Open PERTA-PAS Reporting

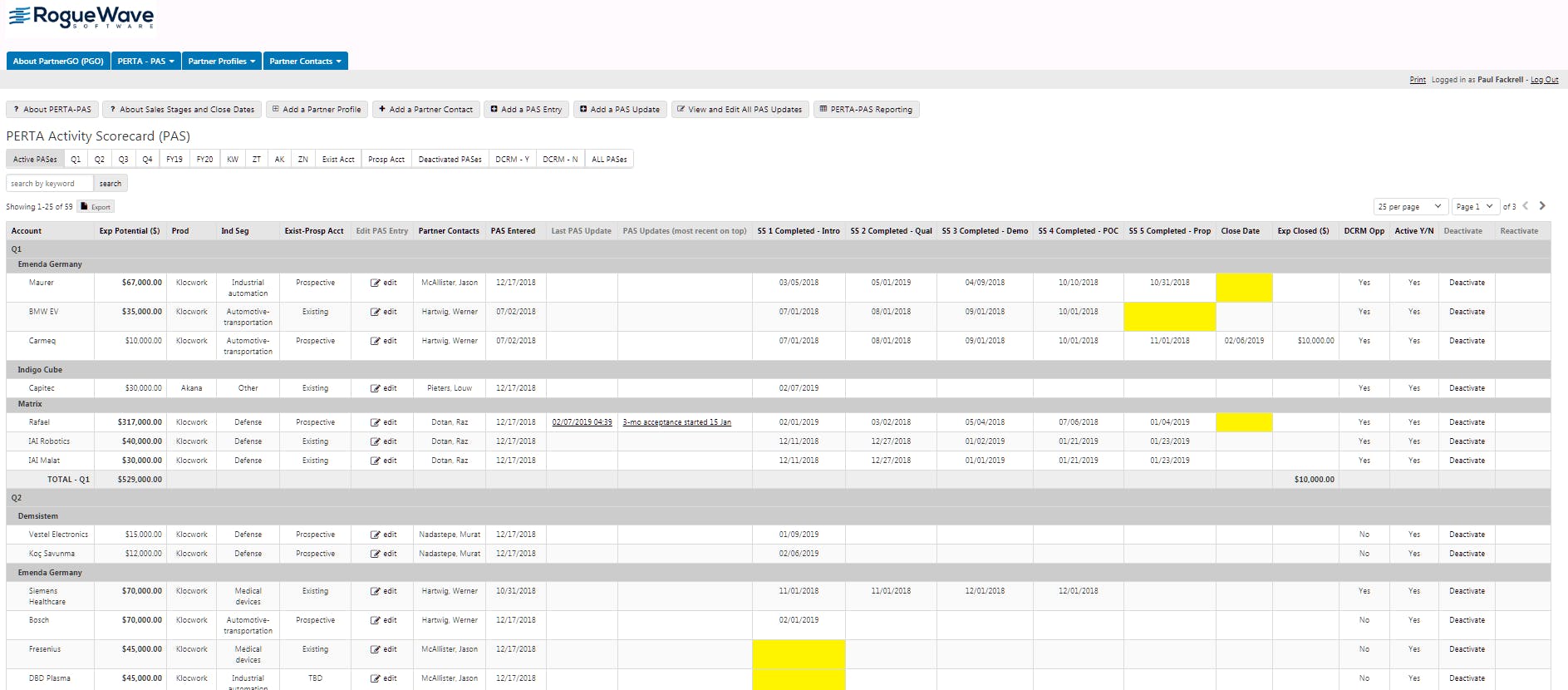click(866, 109)
